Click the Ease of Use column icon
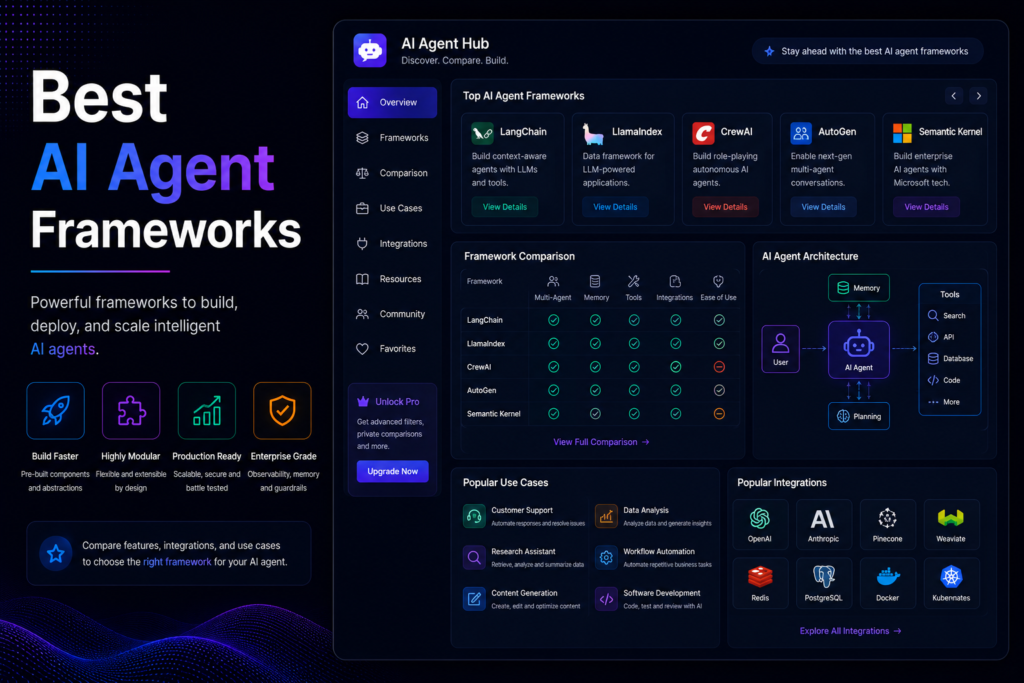 click(x=718, y=281)
